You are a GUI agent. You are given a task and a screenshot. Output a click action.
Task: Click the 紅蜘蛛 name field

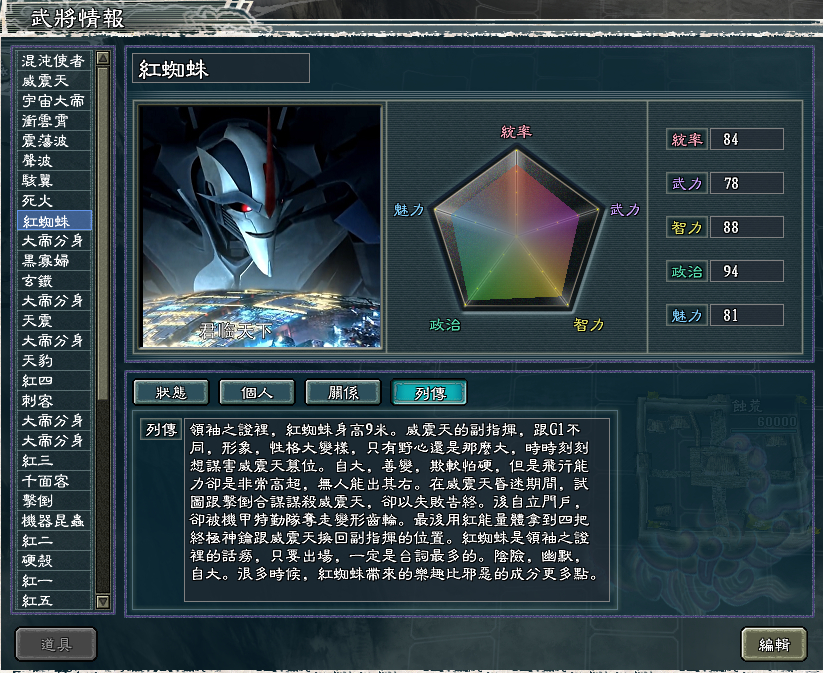(x=221, y=68)
